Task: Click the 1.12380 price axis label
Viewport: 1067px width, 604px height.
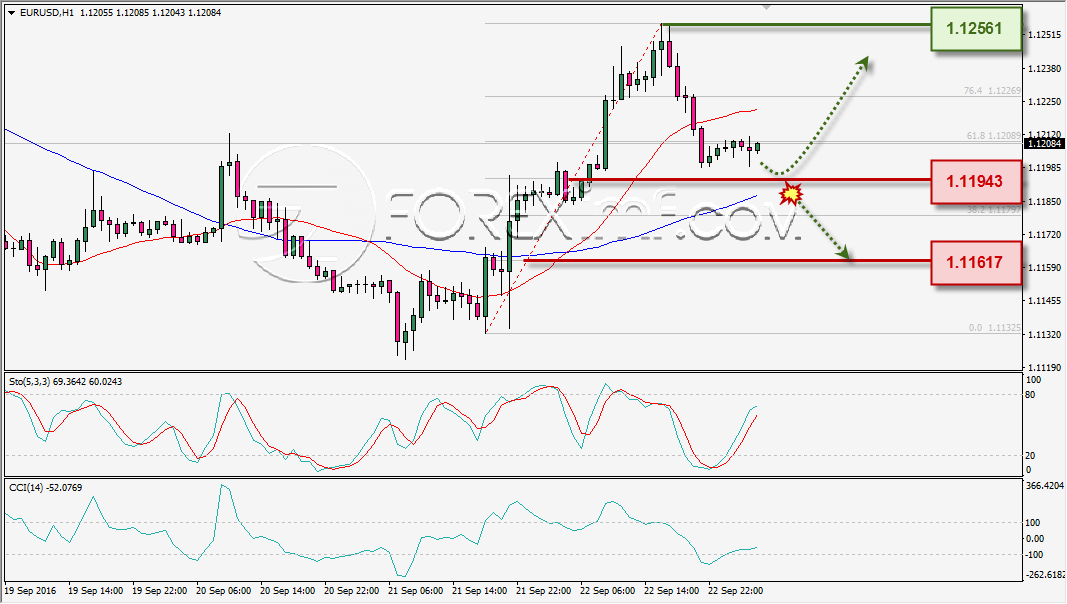Action: point(1045,68)
